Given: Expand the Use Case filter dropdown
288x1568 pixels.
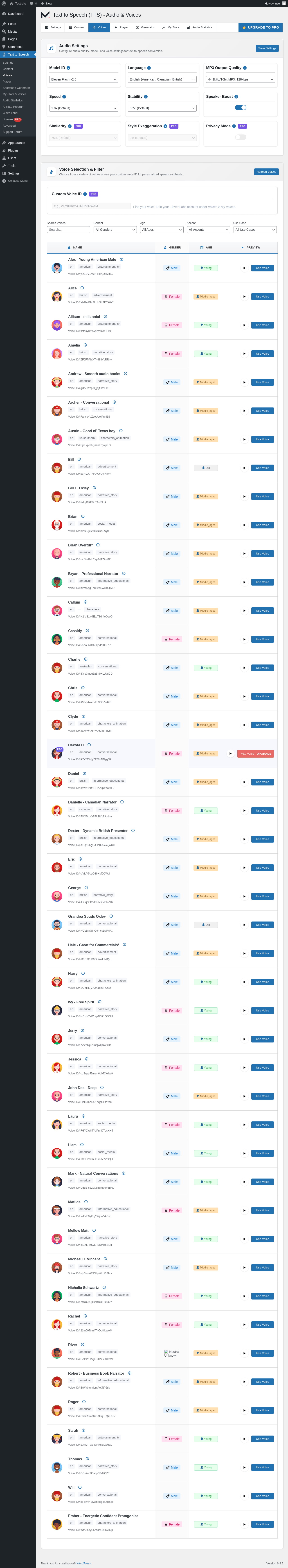Looking at the screenshot, I should coord(254,230).
